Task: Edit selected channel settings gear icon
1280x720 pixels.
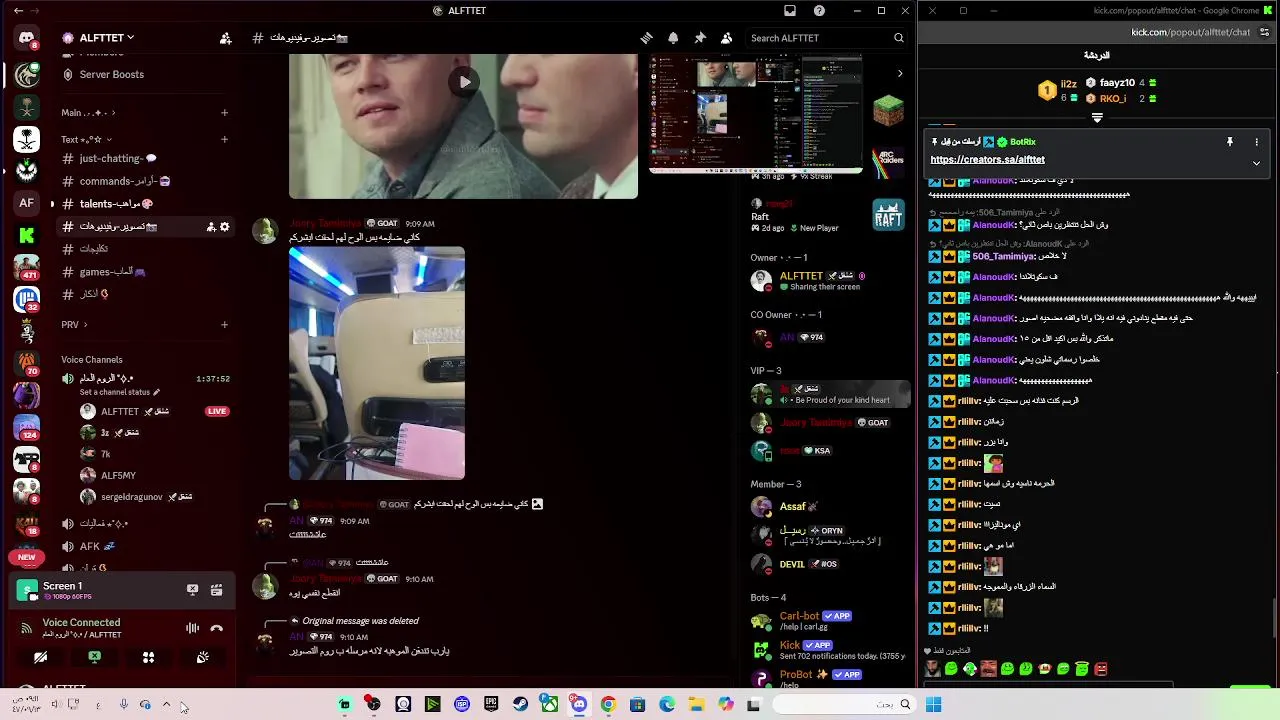Action: (x=225, y=227)
